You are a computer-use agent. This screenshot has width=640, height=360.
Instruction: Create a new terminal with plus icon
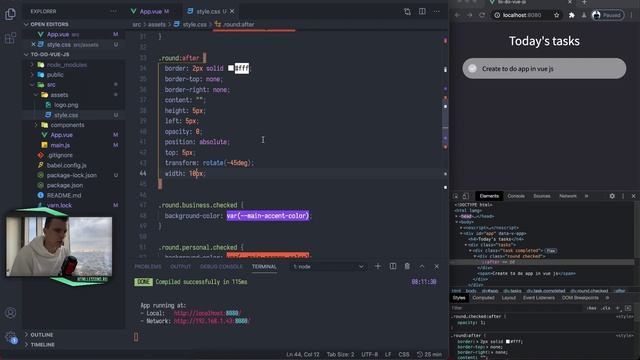[x=378, y=266]
